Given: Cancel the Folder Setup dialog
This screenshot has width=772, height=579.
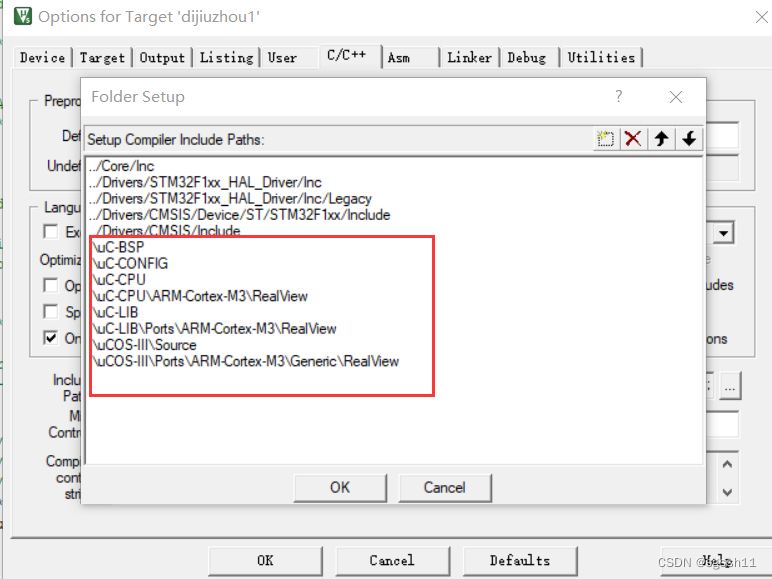Looking at the screenshot, I should pyautogui.click(x=445, y=487).
